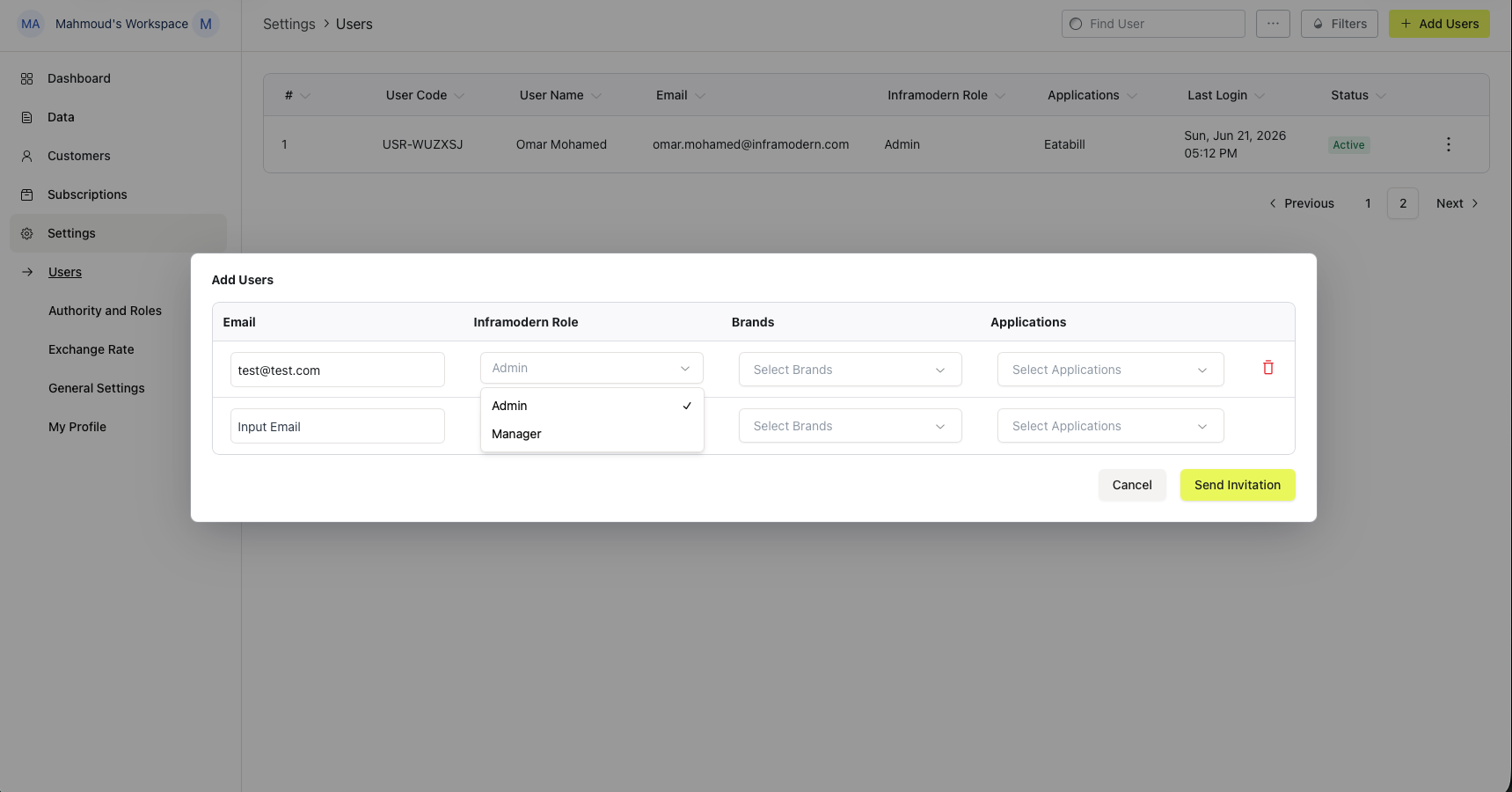The width and height of the screenshot is (1512, 792).
Task: Open General Settings page
Action: [97, 388]
